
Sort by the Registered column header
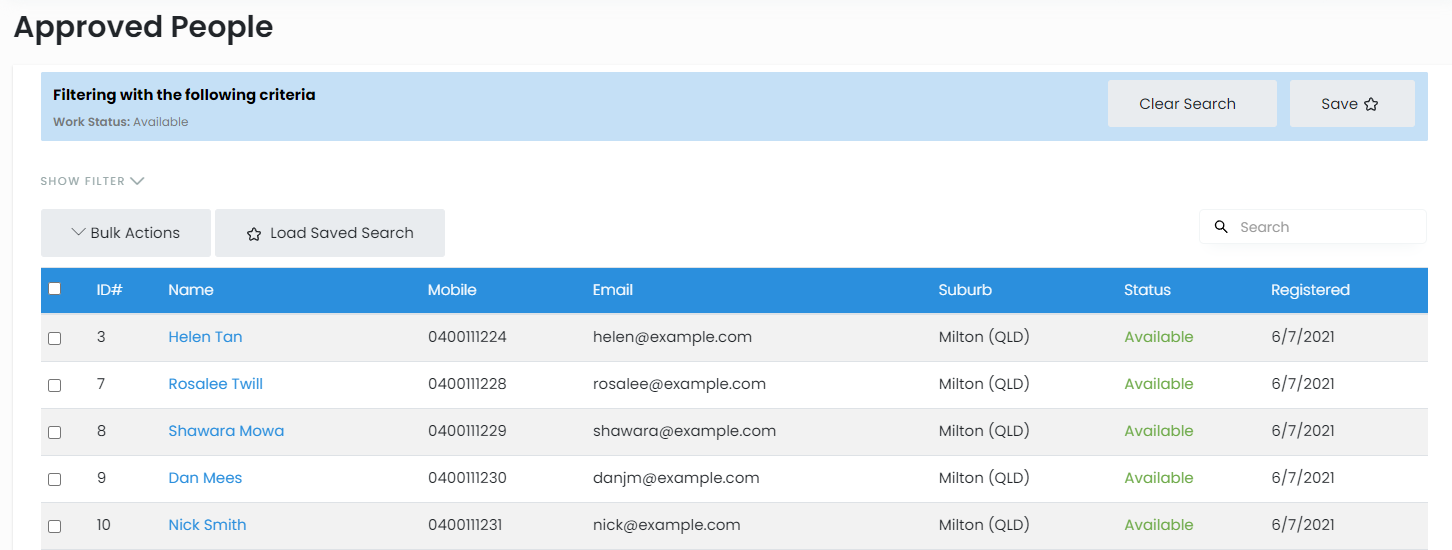point(1310,290)
